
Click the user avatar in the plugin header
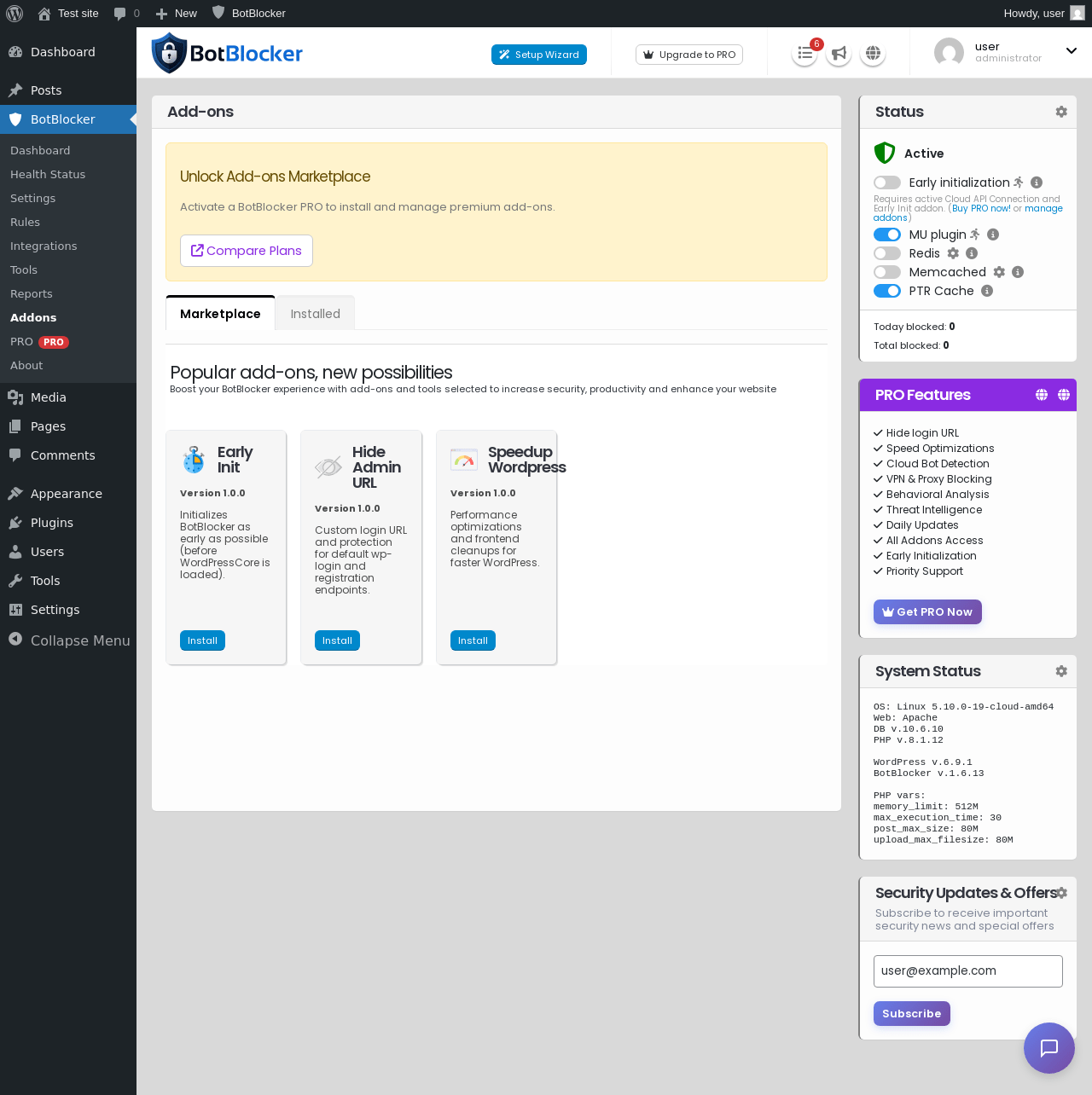pos(949,53)
